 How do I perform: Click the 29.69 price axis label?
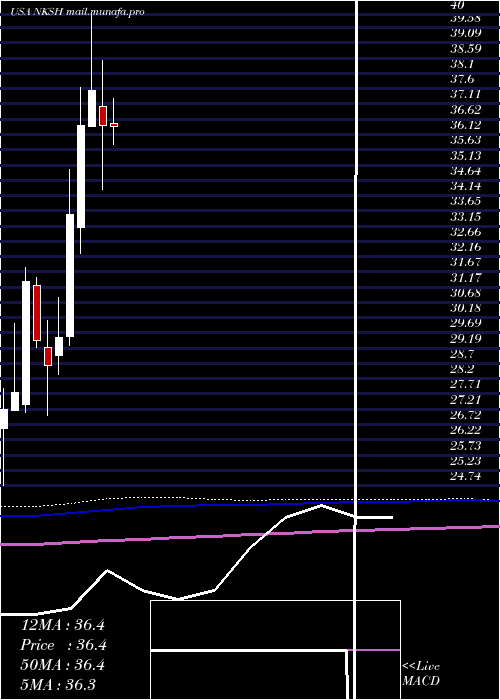465,323
